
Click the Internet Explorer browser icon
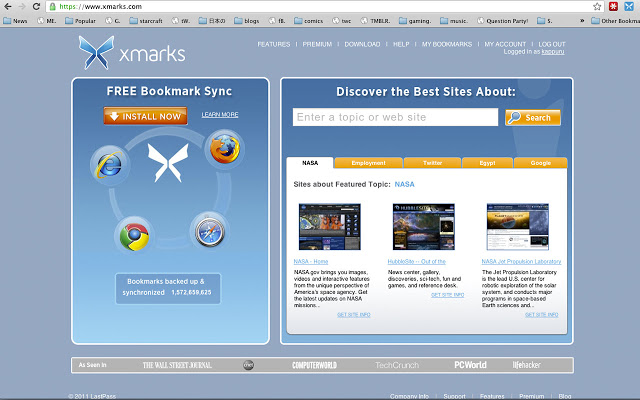(x=109, y=165)
